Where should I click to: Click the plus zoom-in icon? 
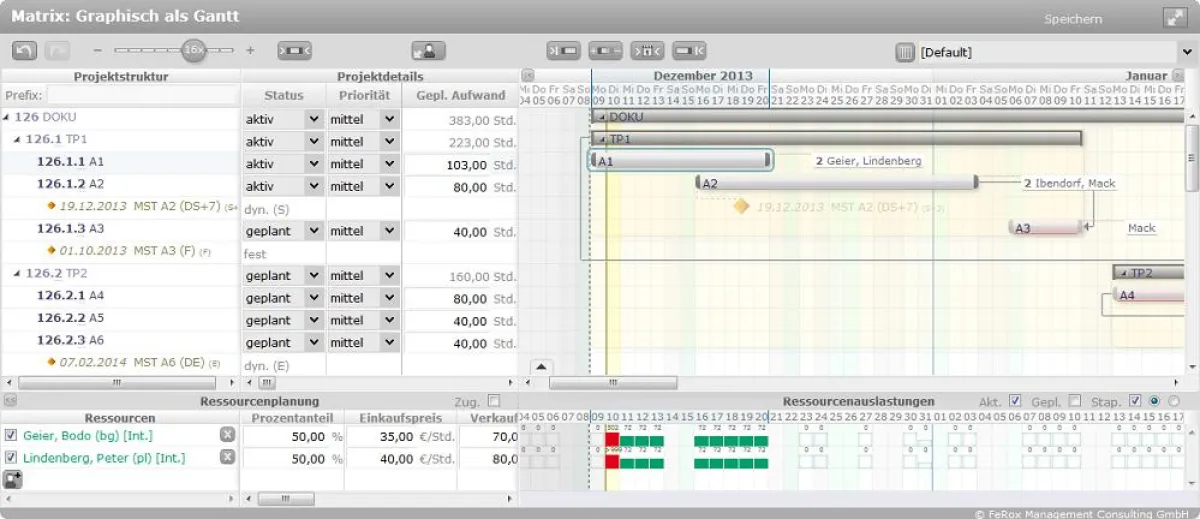tap(250, 50)
